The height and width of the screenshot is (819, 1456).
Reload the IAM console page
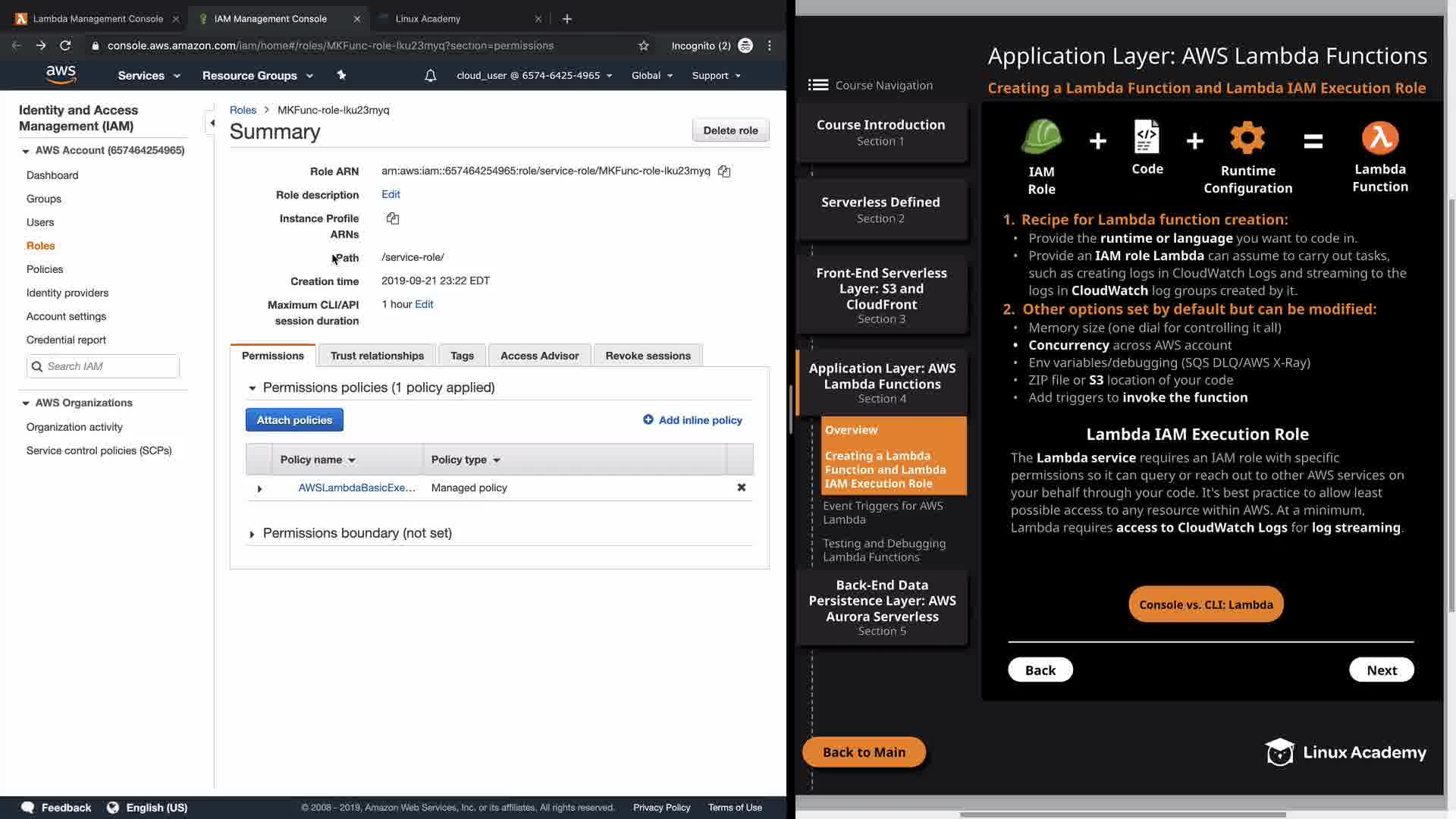pos(65,45)
